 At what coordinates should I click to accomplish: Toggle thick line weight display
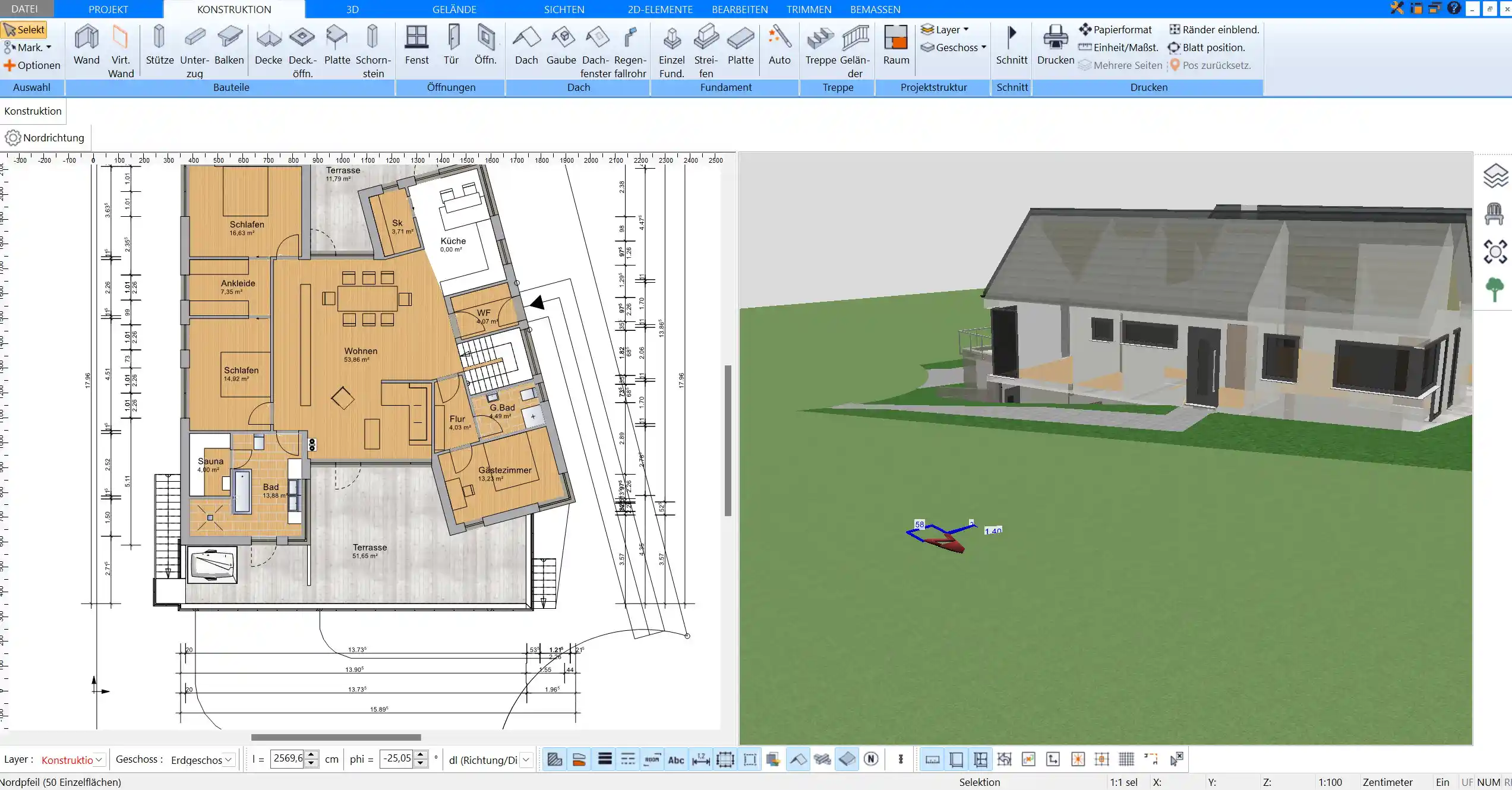tap(605, 759)
